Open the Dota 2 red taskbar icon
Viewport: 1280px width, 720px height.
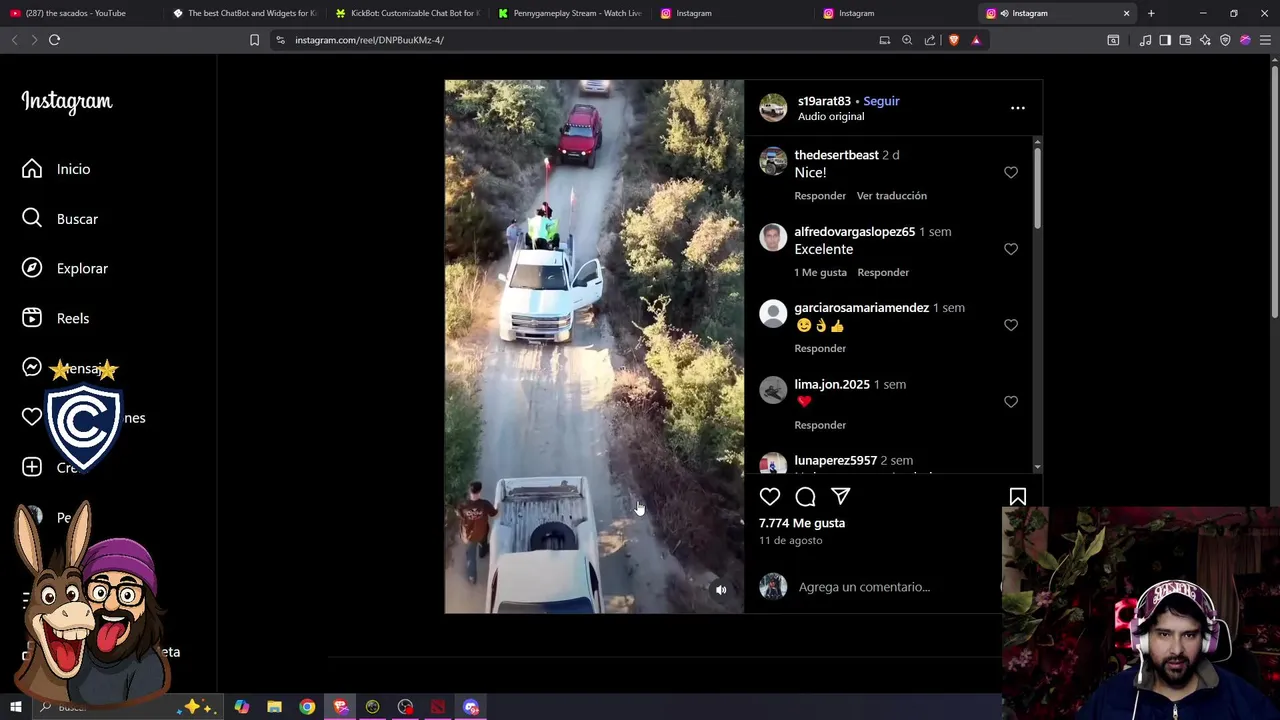coord(438,707)
